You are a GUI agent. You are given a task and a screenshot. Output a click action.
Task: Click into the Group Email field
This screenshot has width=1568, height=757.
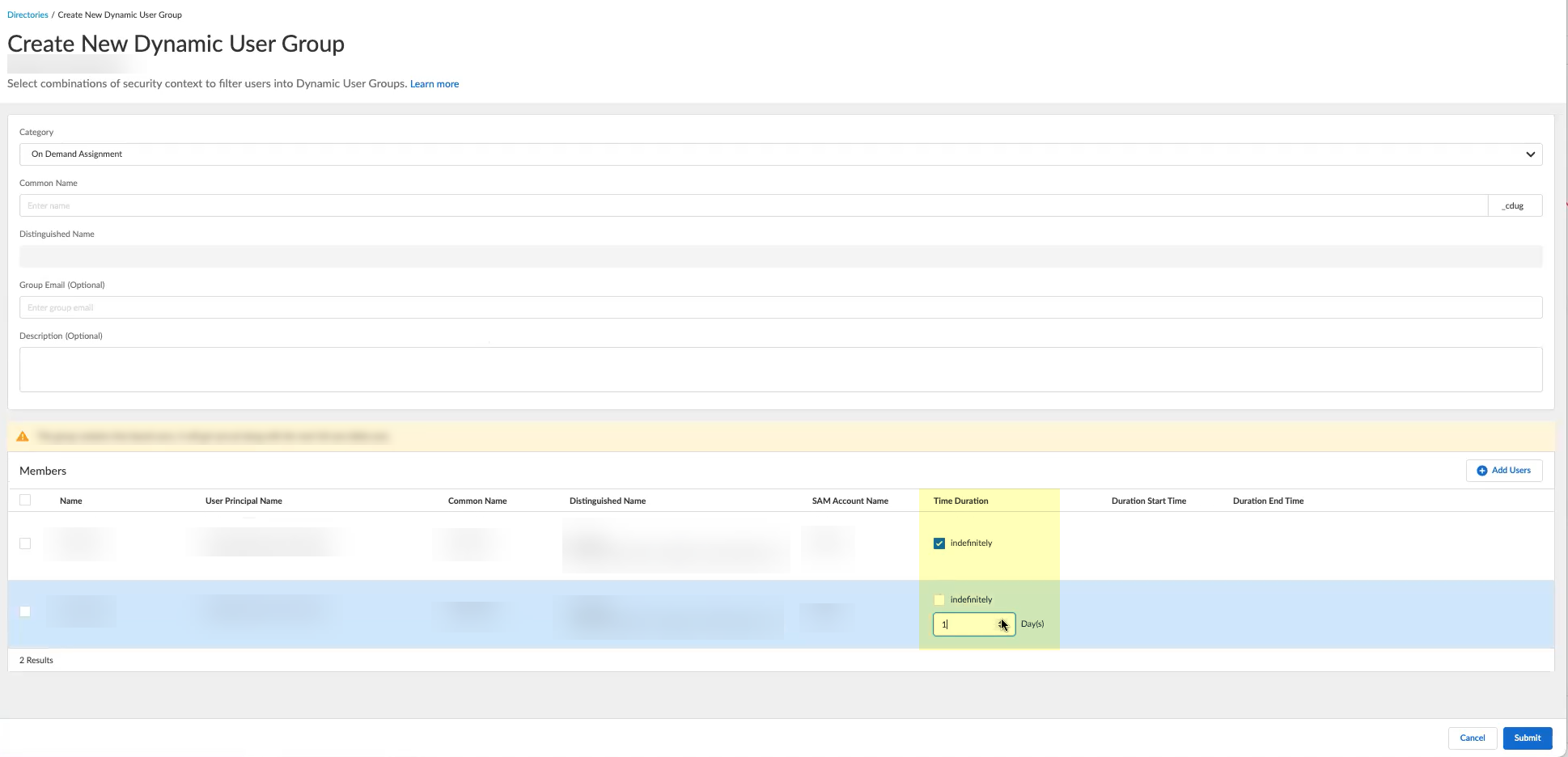(780, 307)
